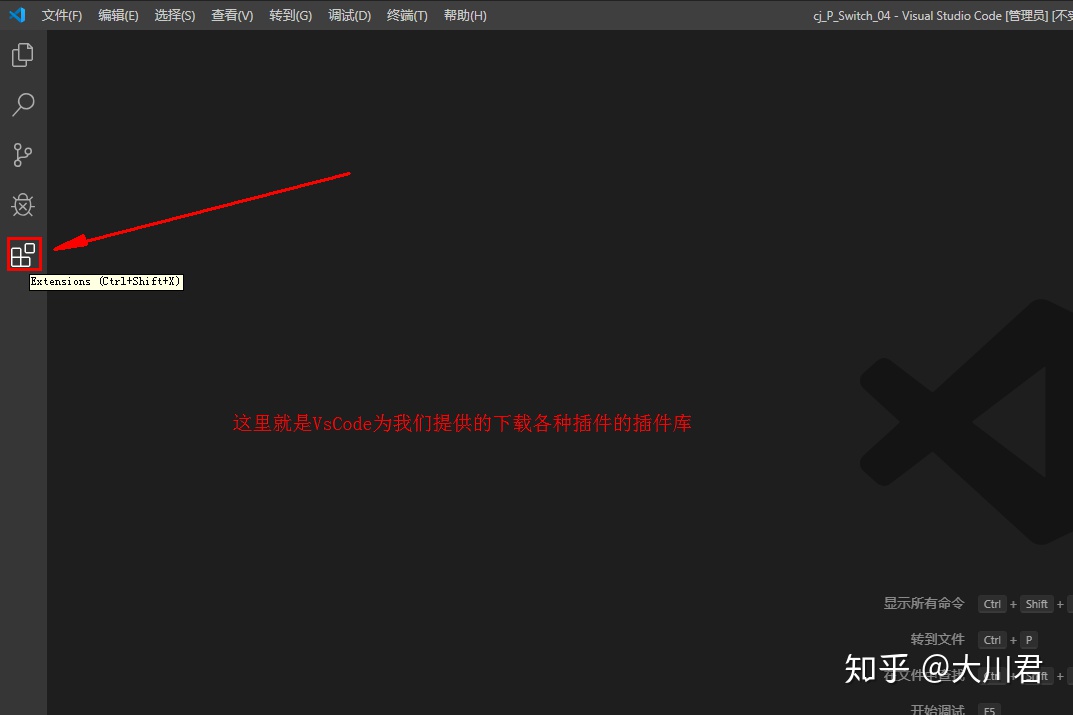
Task: Open the Debug bug icon
Action: [x=23, y=205]
